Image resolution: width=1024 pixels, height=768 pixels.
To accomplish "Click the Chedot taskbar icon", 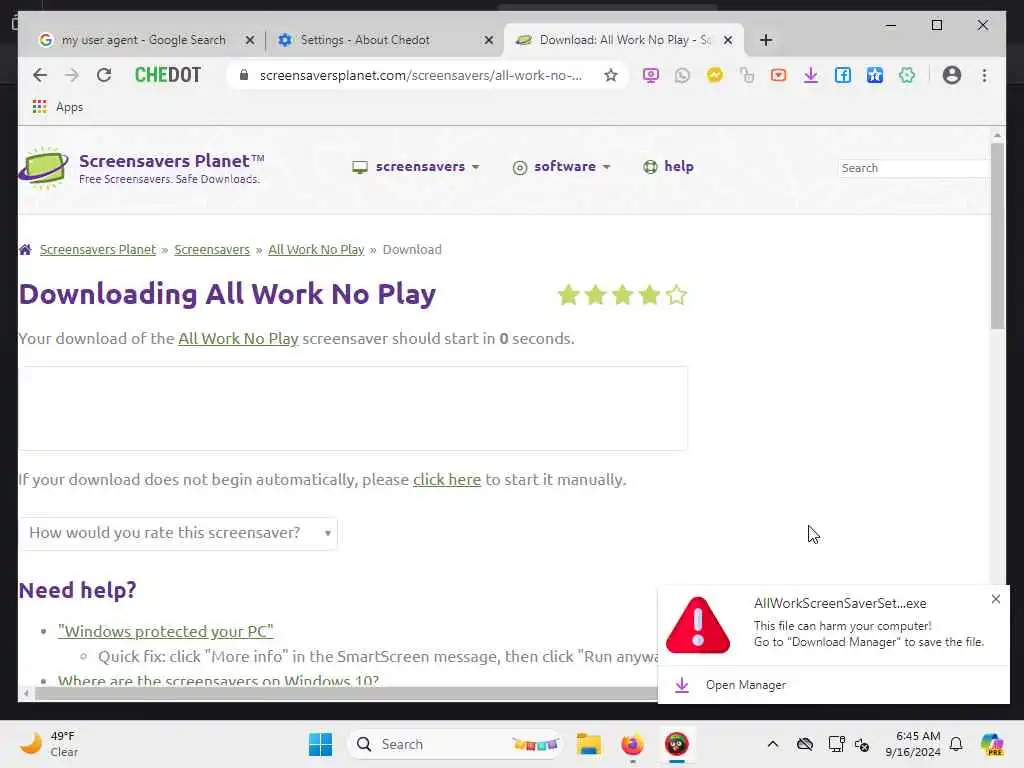I will (x=677, y=744).
